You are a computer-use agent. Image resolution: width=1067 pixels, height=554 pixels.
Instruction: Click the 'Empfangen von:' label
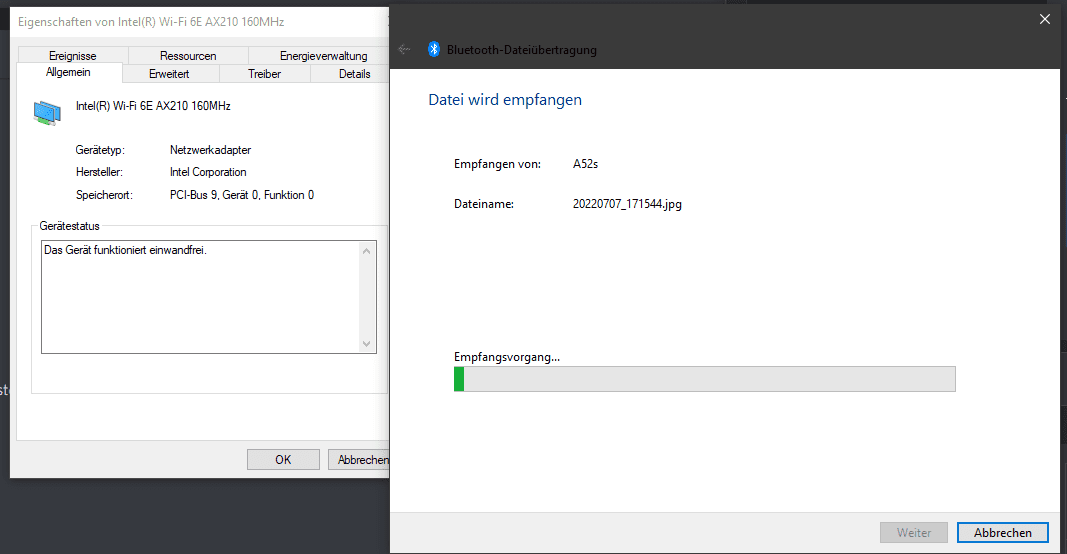[497, 164]
